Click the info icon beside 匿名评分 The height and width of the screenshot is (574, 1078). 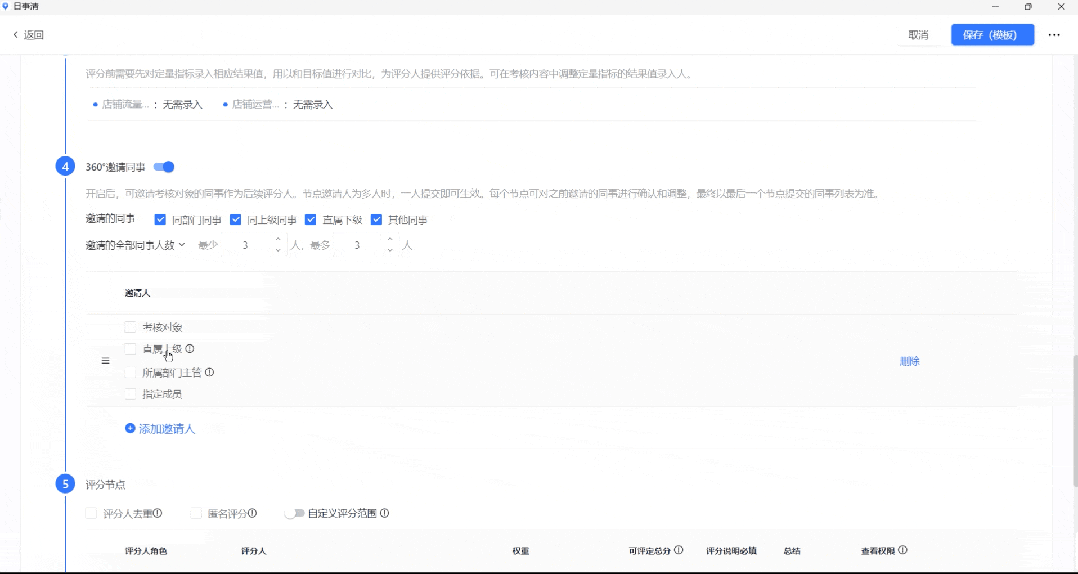[252, 513]
